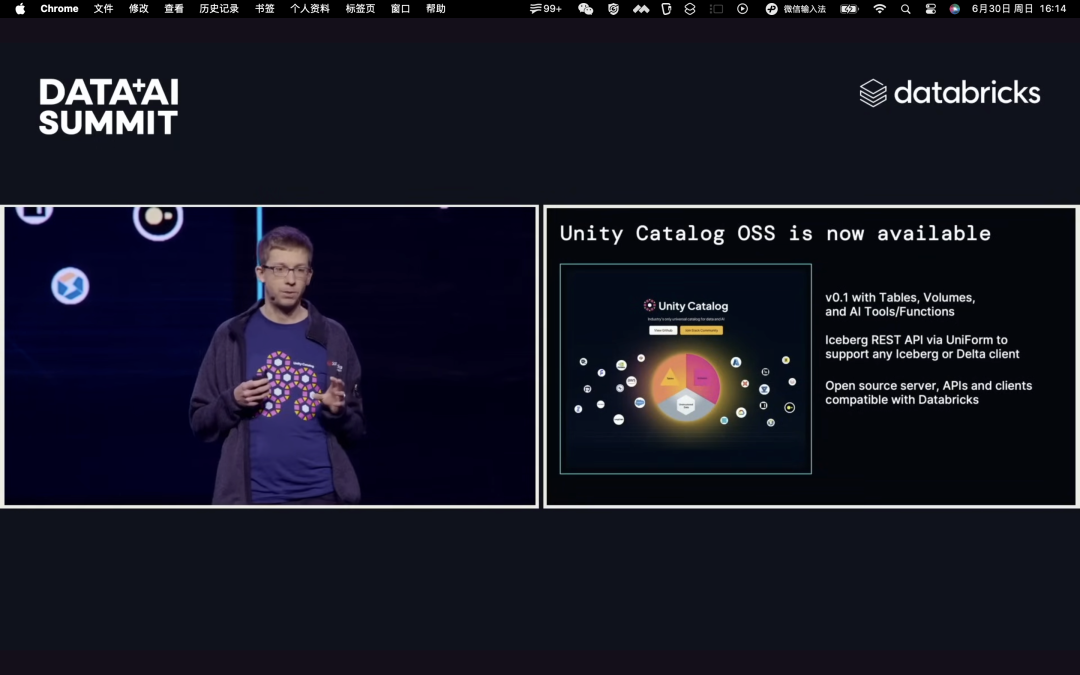This screenshot has width=1080, height=675.
Task: Open the 窗口 menu
Action: coord(400,9)
